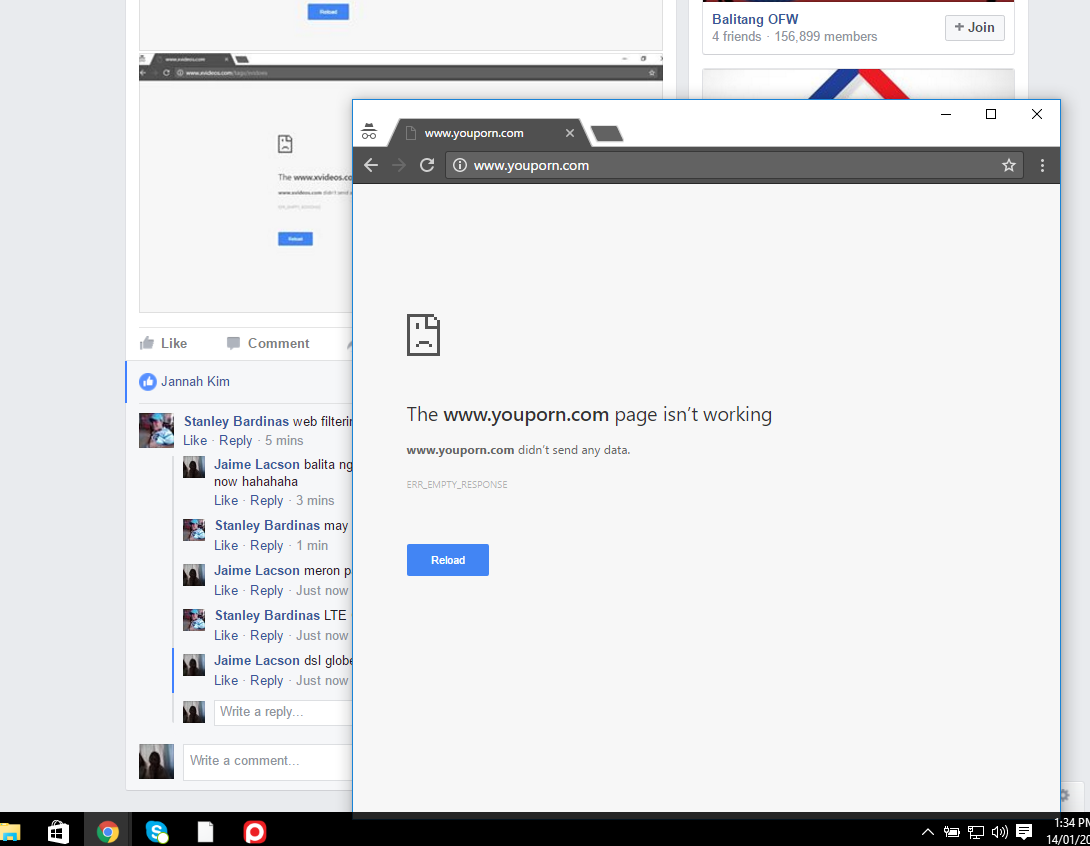Click Write a reply input field
Image resolution: width=1090 pixels, height=846 pixels.
pos(284,713)
